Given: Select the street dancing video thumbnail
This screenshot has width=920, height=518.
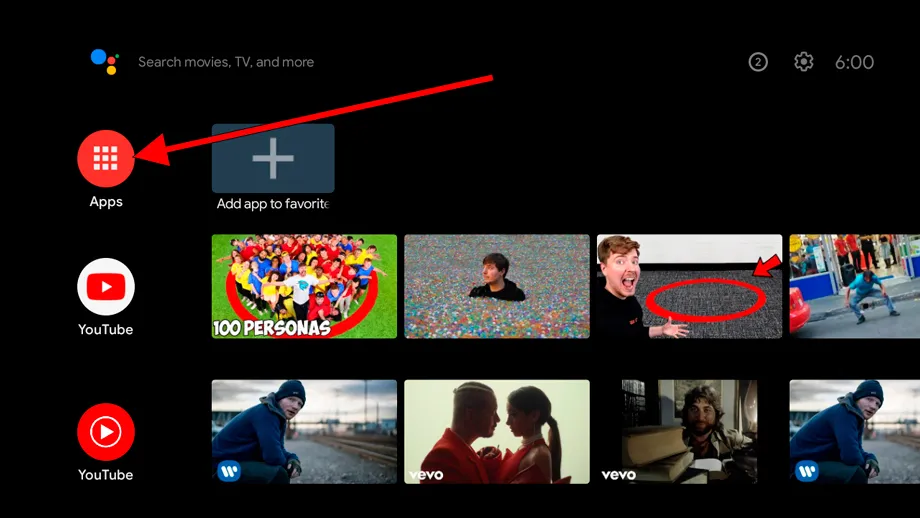Looking at the screenshot, I should [854, 286].
